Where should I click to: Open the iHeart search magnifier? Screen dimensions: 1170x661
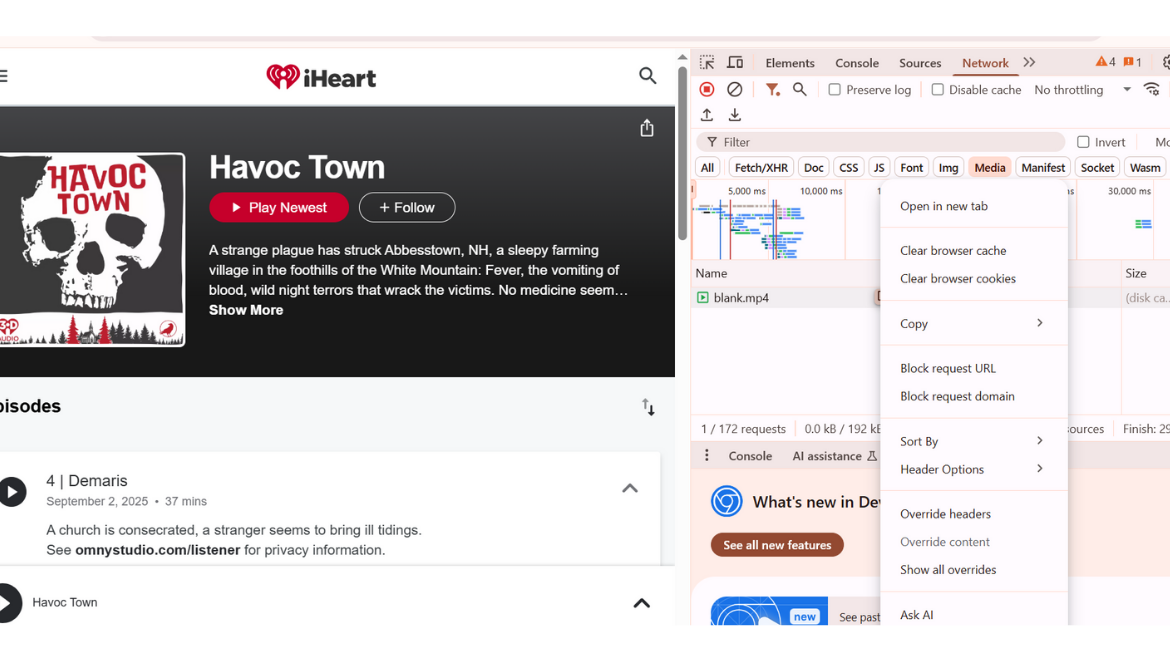click(648, 76)
